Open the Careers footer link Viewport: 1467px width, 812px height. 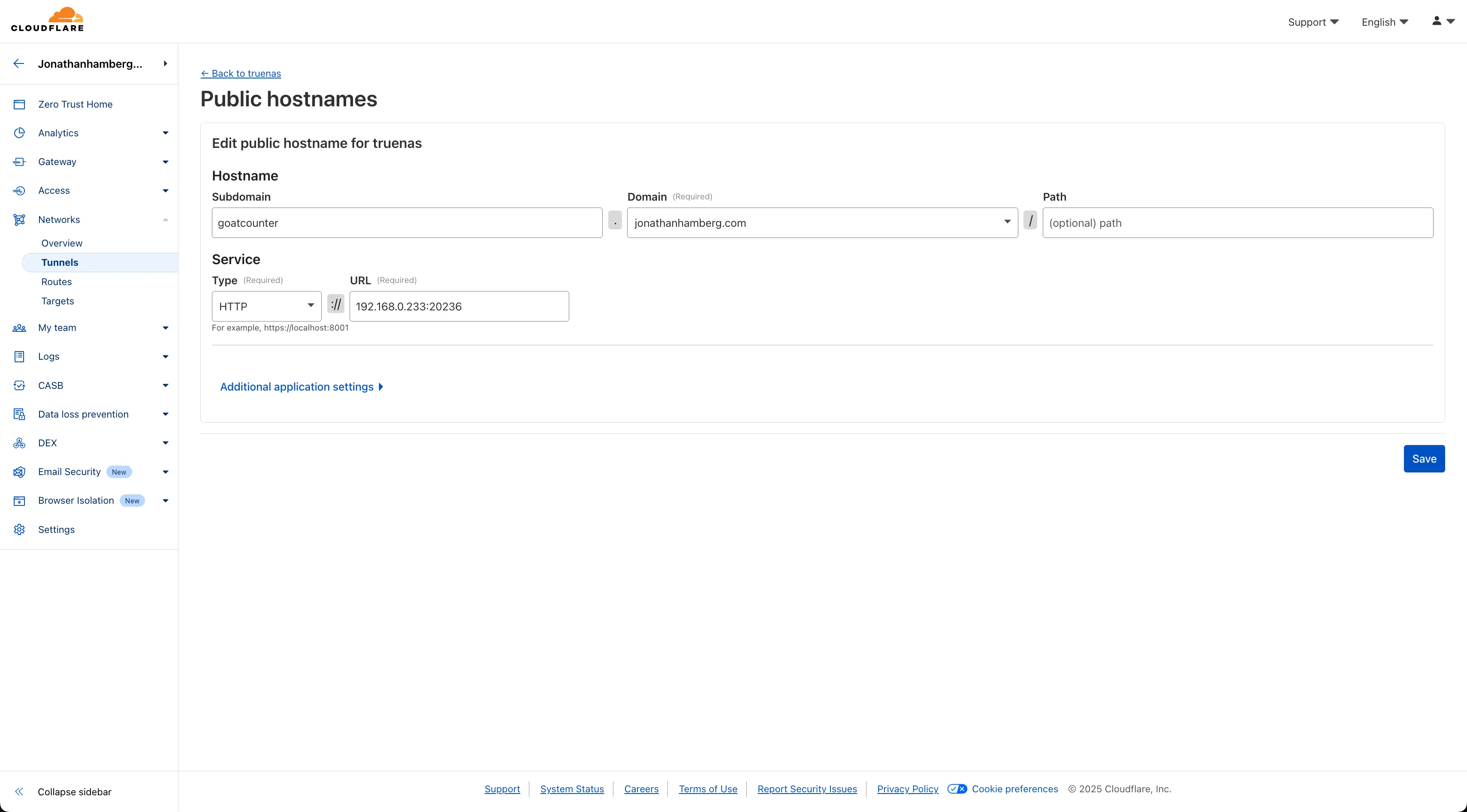(641, 789)
